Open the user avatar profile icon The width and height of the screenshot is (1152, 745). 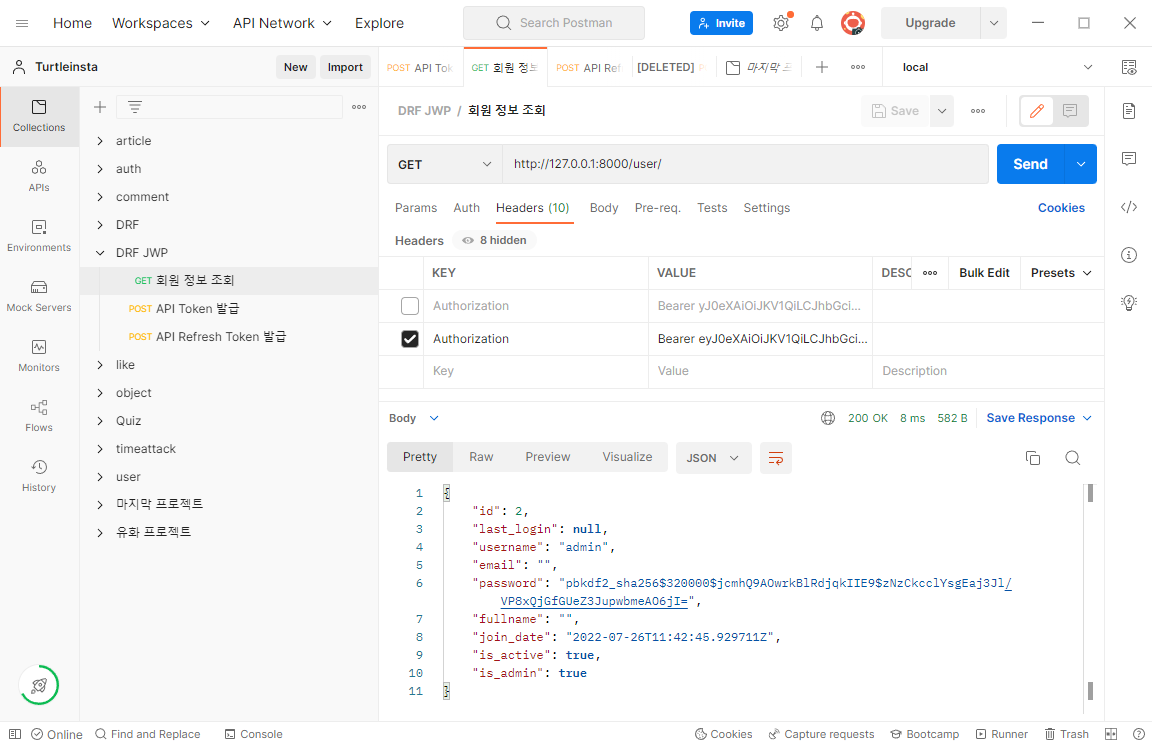pos(852,24)
